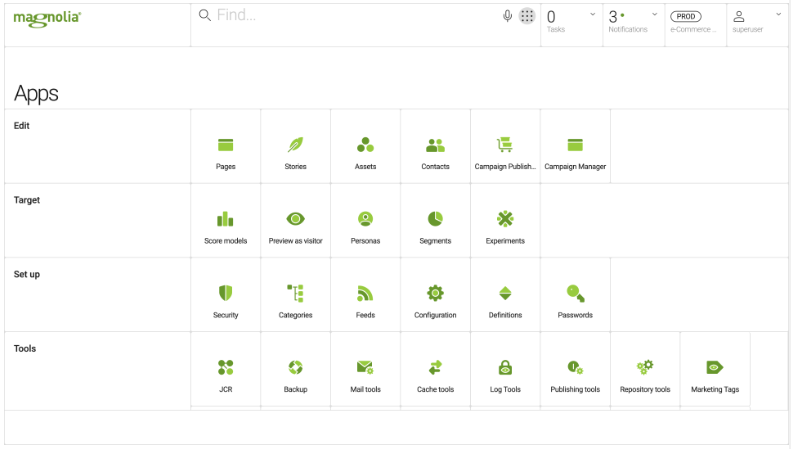Open the Configuration gear app

(x=435, y=295)
